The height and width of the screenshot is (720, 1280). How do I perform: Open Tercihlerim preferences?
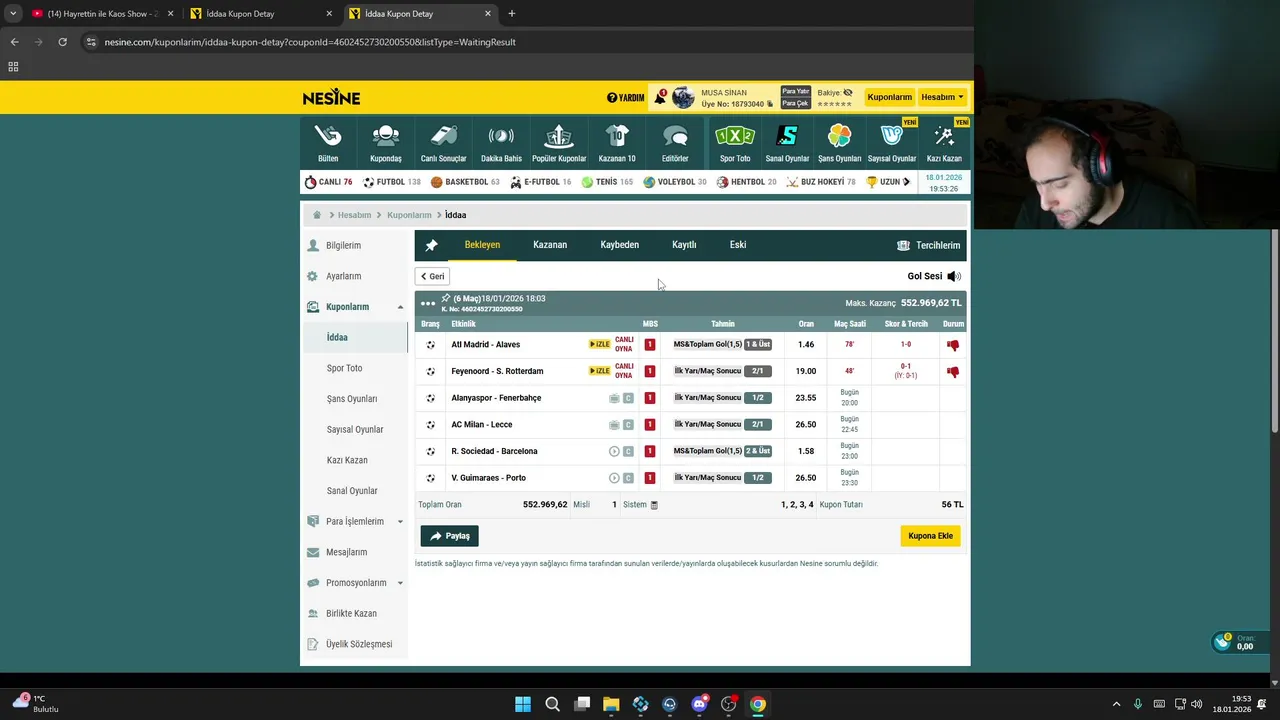[928, 245]
